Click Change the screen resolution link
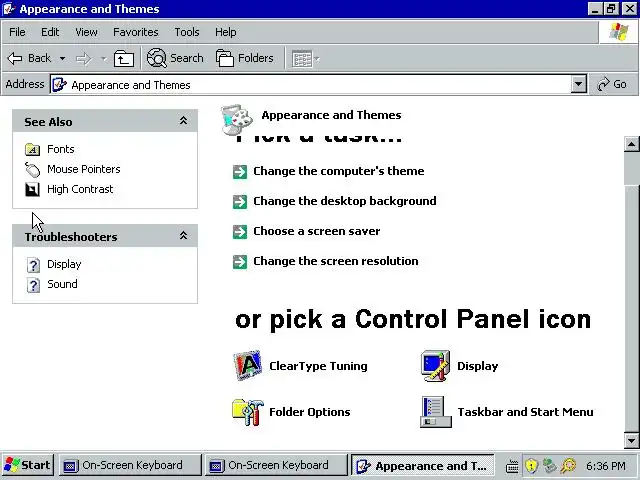 click(336, 261)
